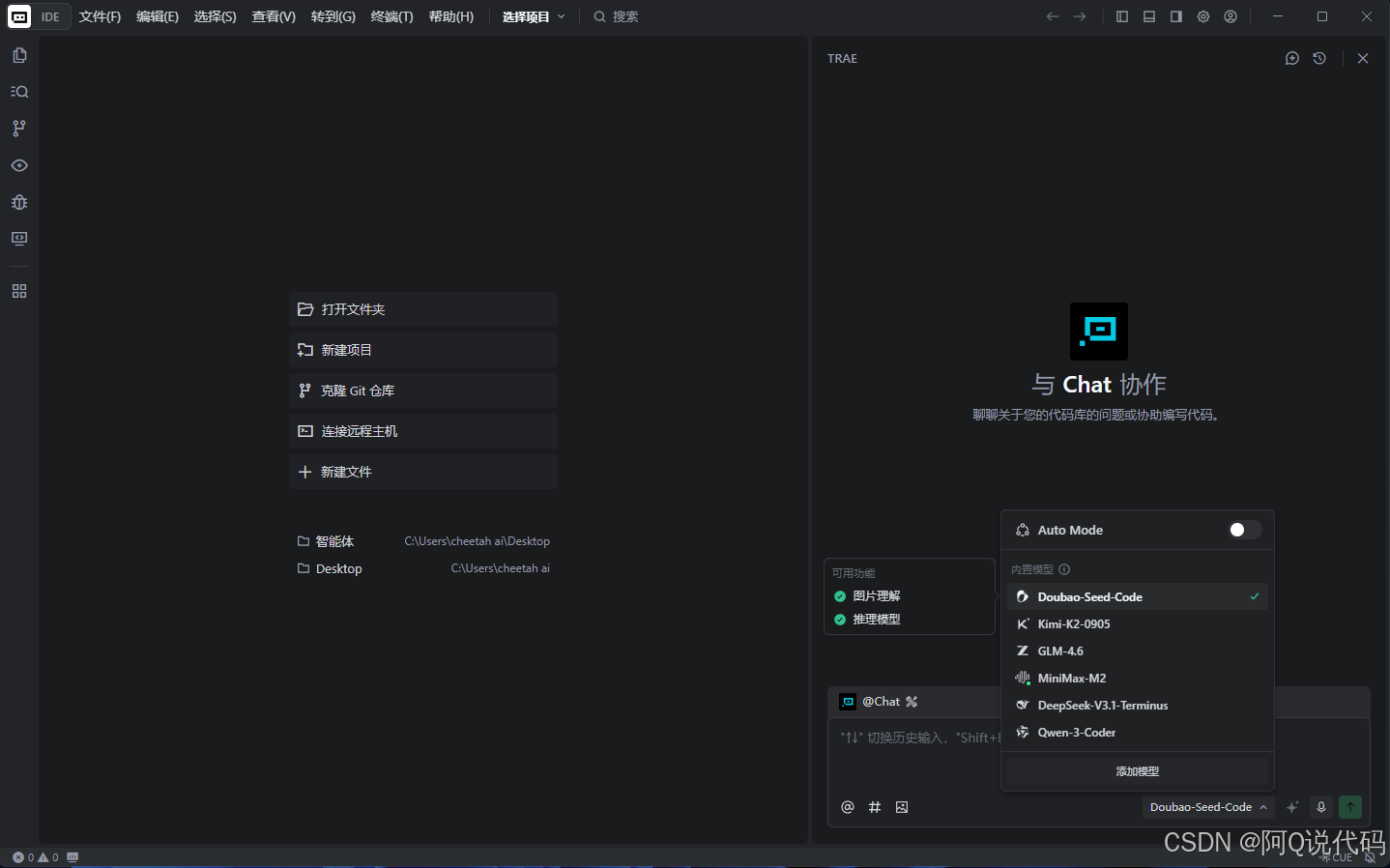
Task: Click the status bar ports icon
Action: (72, 857)
